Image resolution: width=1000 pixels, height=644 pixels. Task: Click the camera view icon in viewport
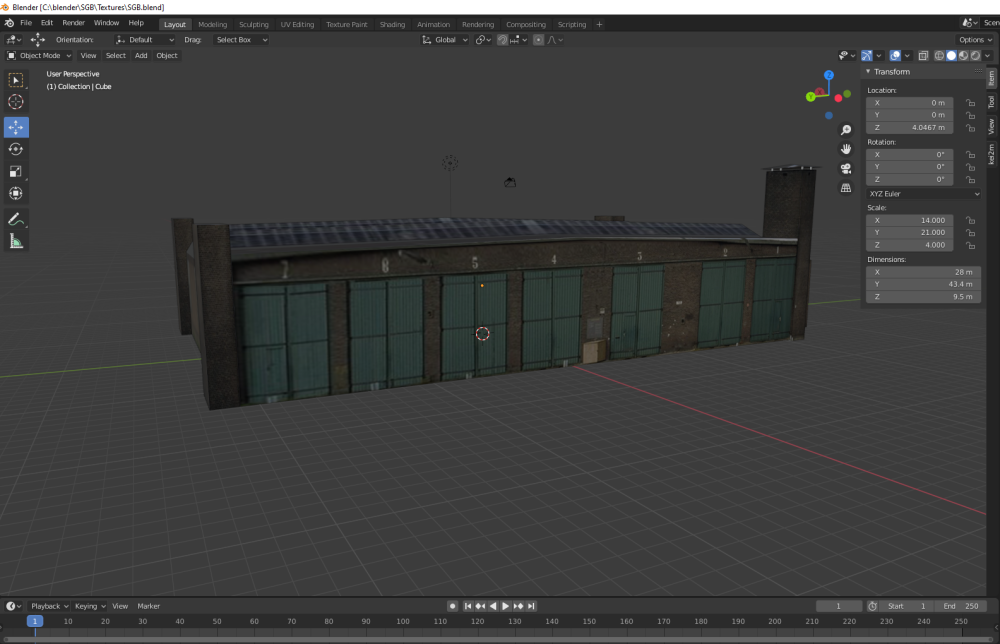click(x=846, y=168)
